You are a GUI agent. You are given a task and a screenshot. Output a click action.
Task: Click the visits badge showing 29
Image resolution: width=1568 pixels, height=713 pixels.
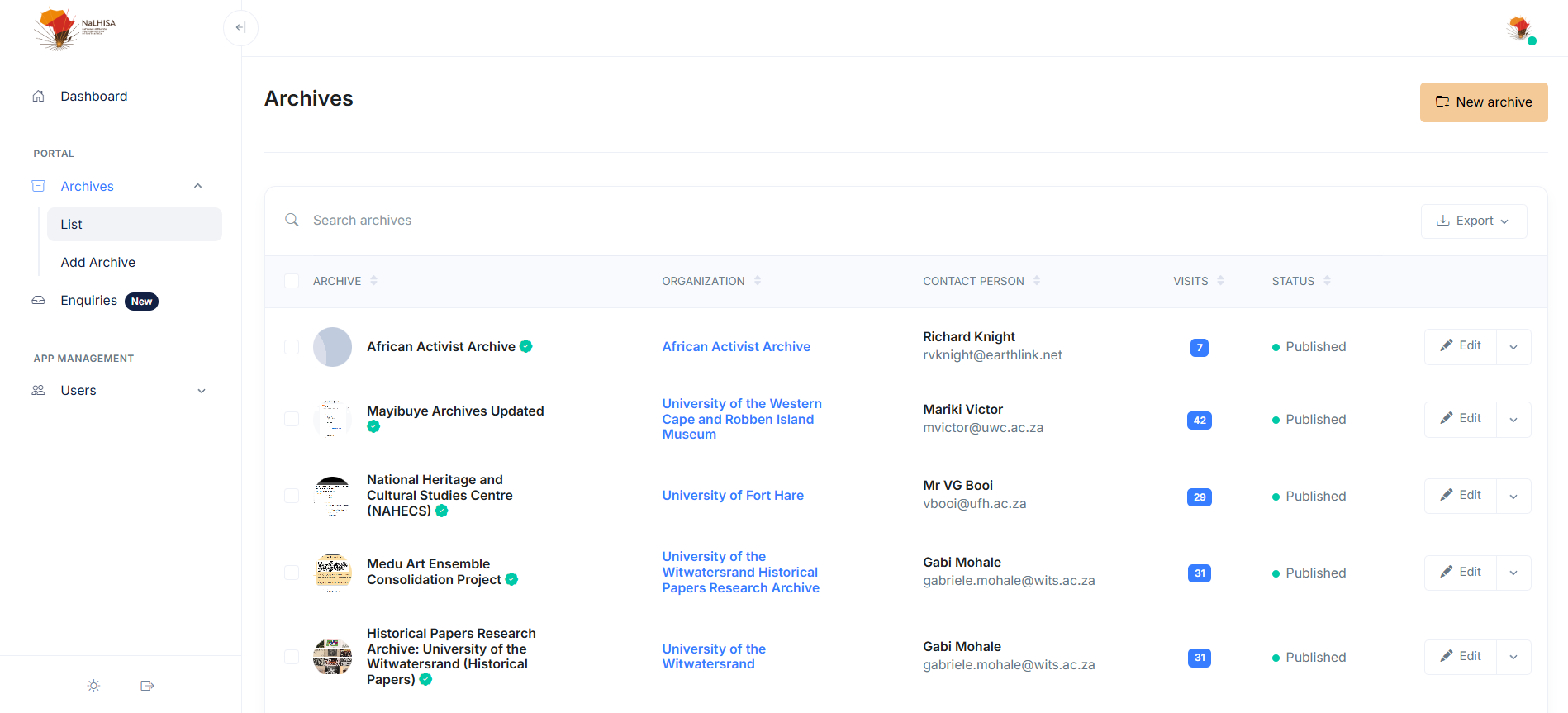1199,497
